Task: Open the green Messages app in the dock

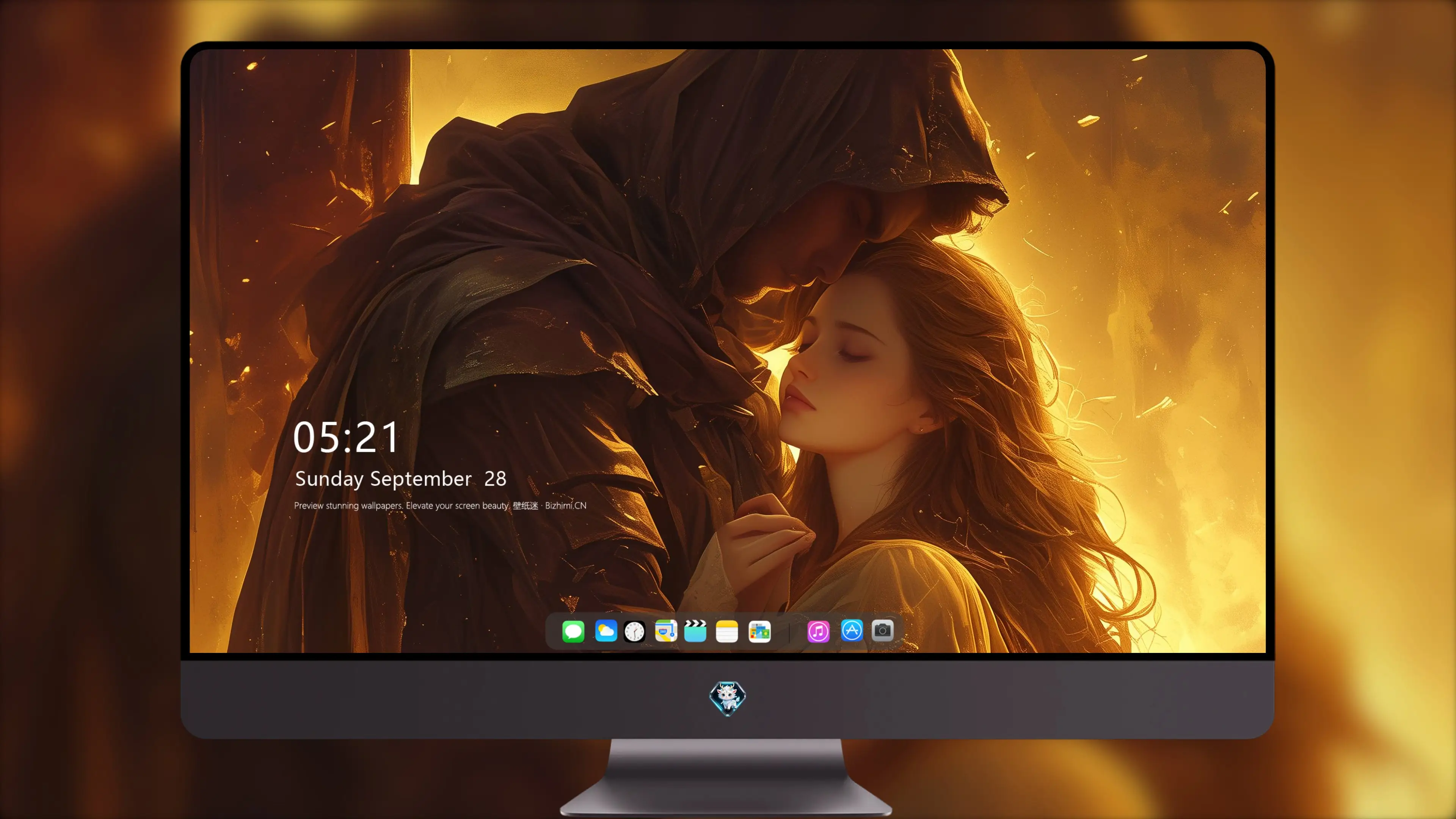Action: (x=573, y=631)
